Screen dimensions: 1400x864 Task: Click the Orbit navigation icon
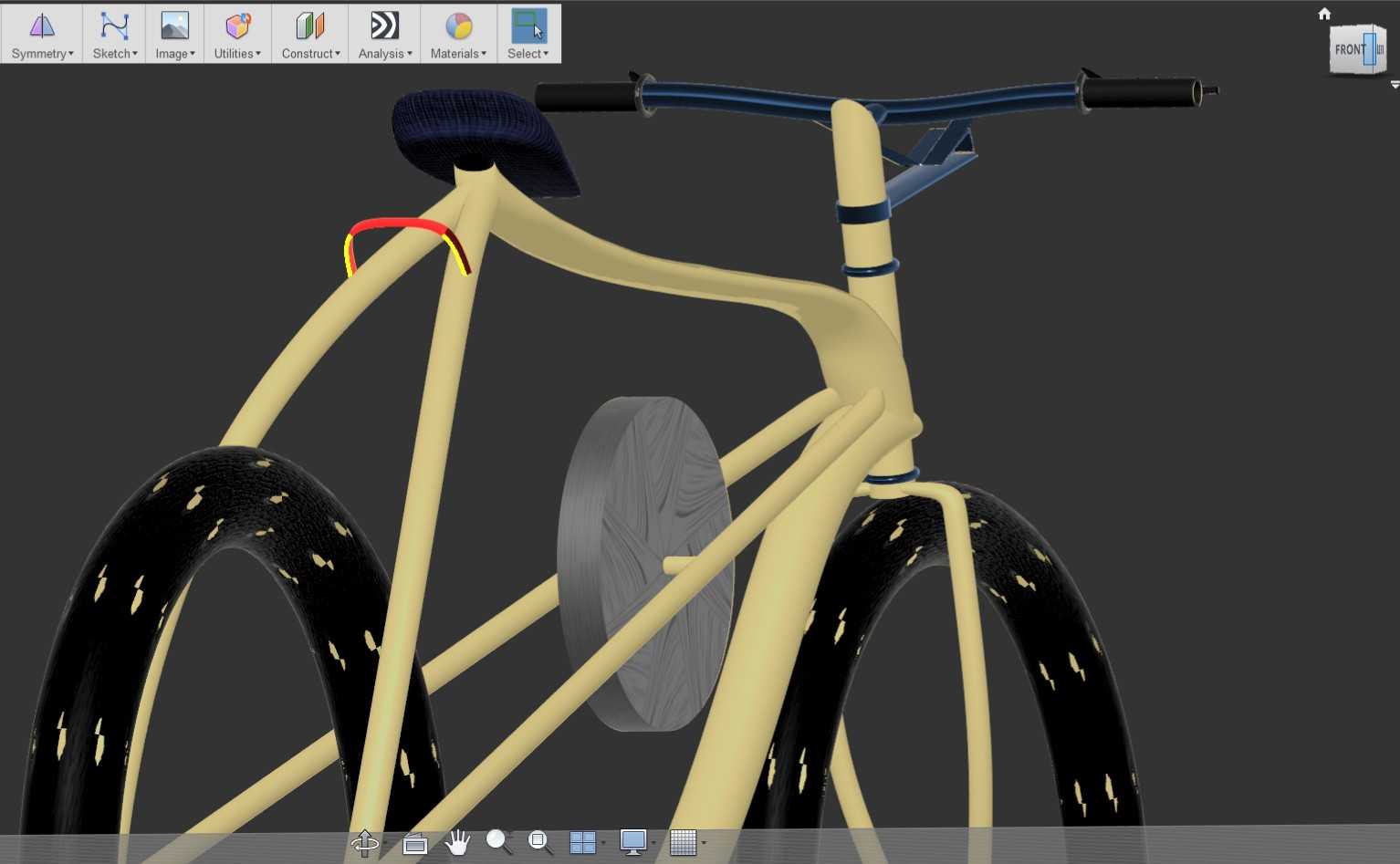(364, 843)
